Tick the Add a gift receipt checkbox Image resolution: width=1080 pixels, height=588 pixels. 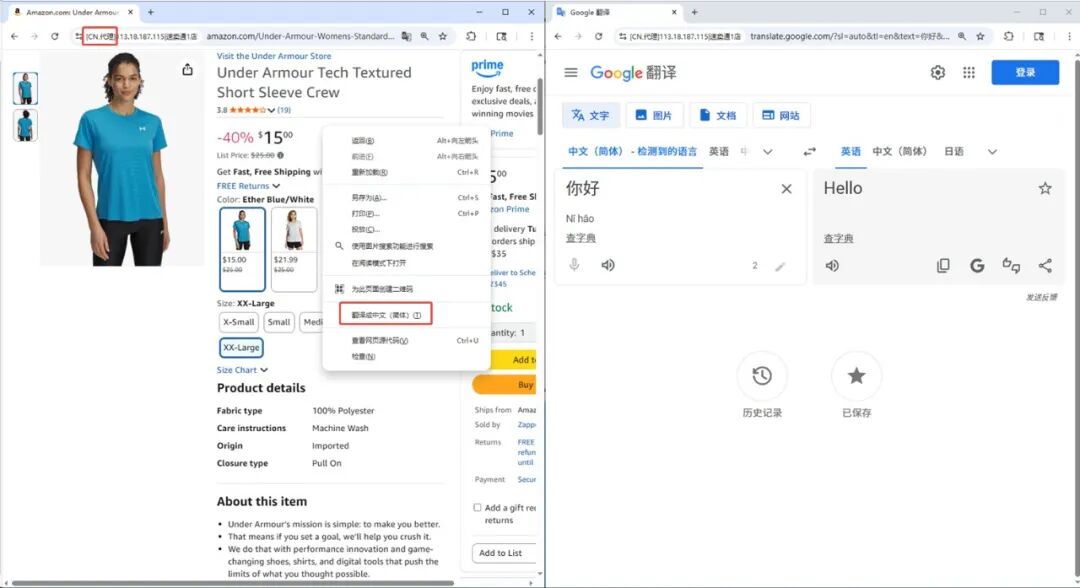[x=477, y=507]
